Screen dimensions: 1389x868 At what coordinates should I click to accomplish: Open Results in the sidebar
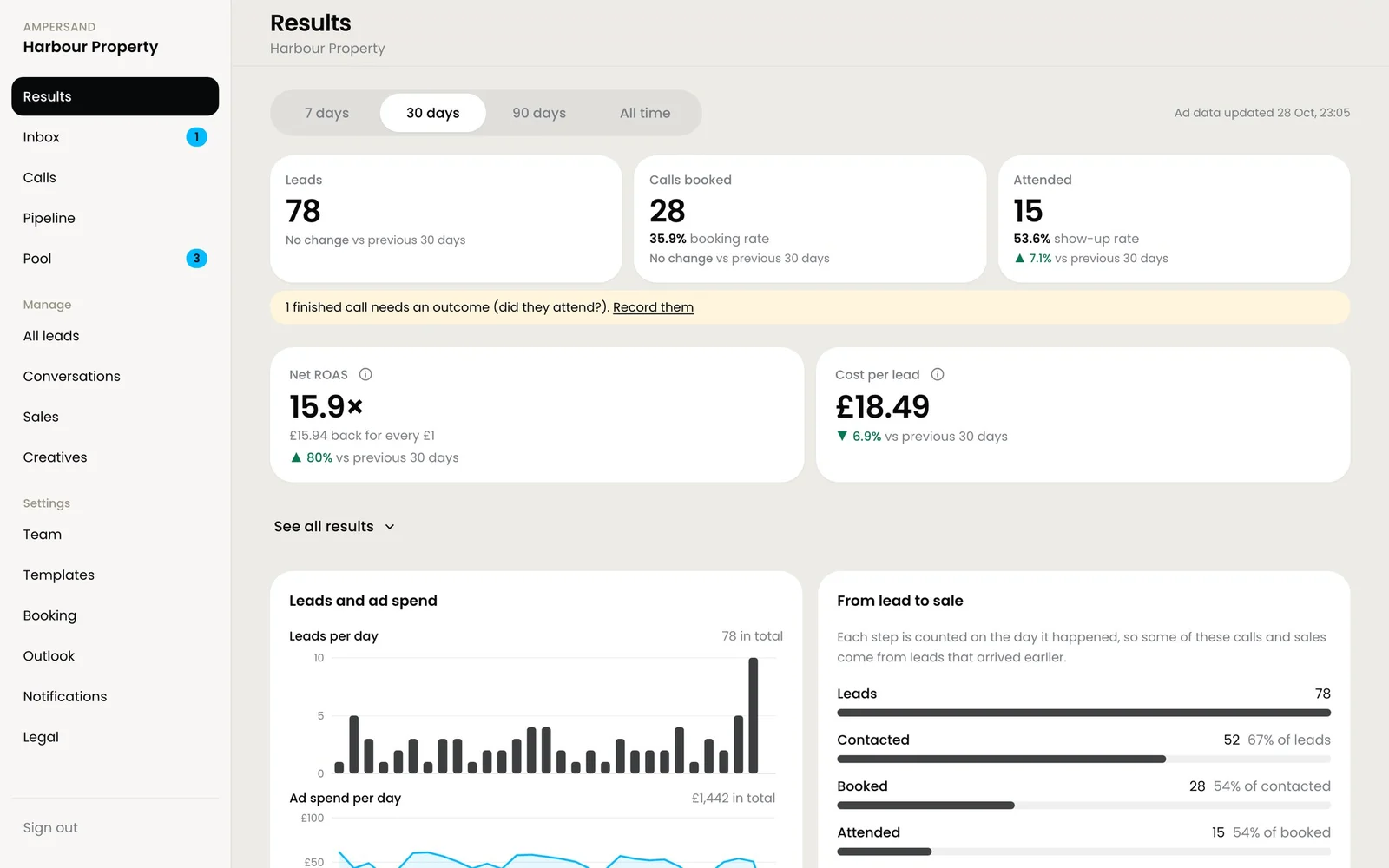coord(115,96)
